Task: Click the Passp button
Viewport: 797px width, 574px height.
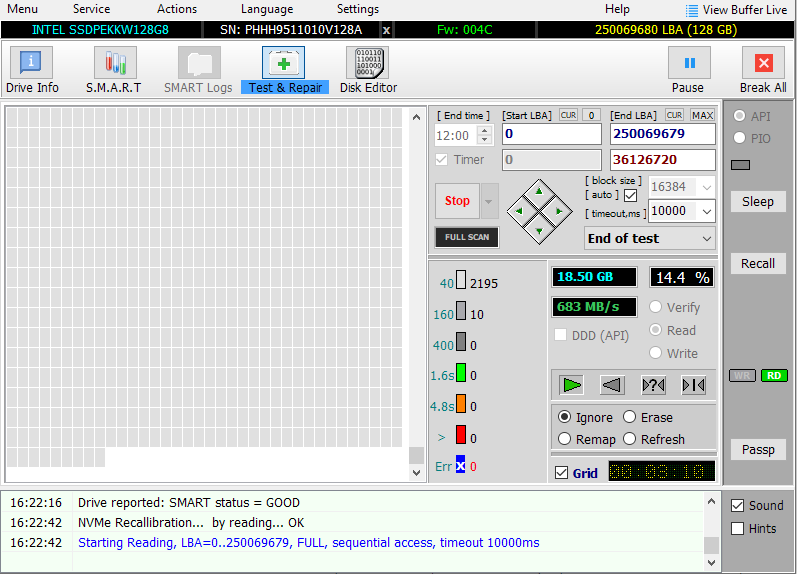Action: click(758, 449)
